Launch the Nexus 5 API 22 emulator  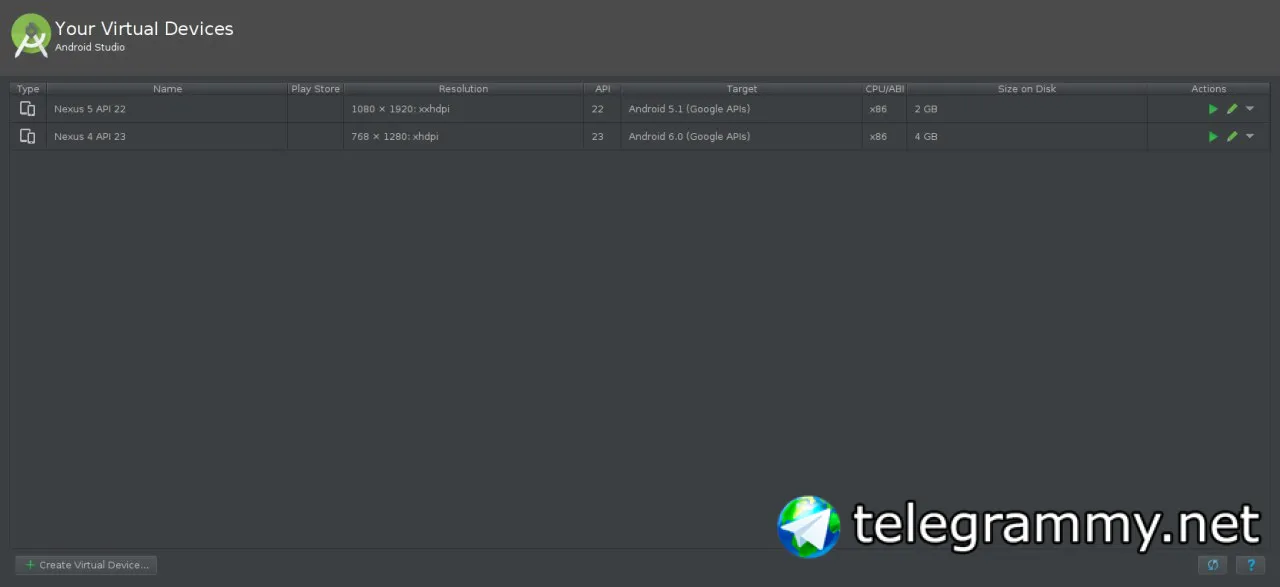coord(1213,109)
